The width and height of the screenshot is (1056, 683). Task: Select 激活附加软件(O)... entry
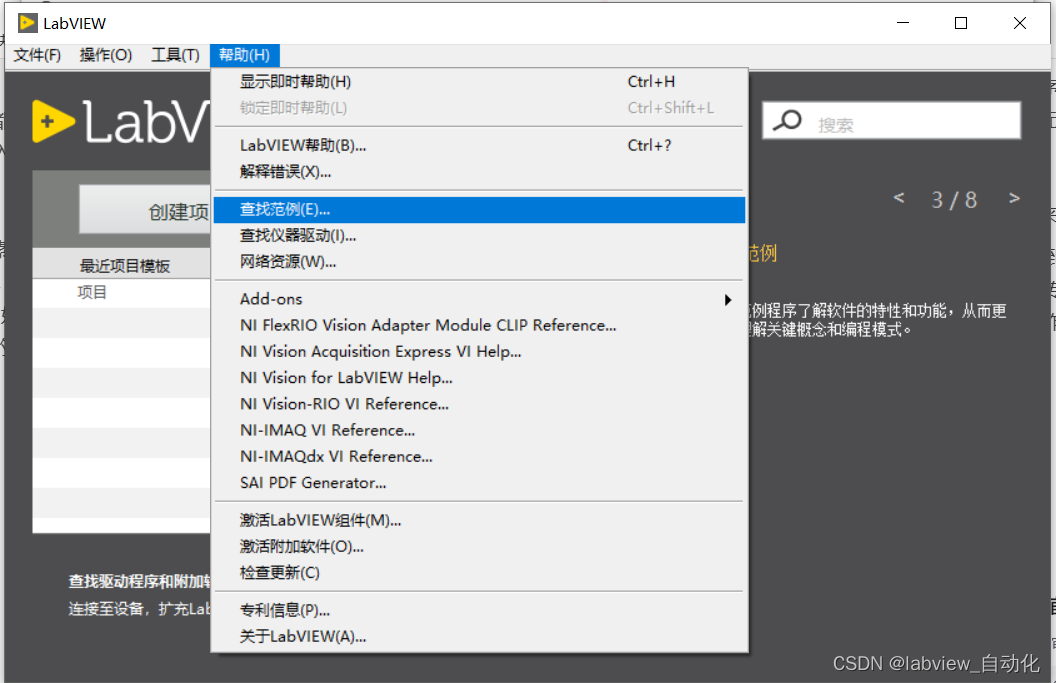click(480, 546)
